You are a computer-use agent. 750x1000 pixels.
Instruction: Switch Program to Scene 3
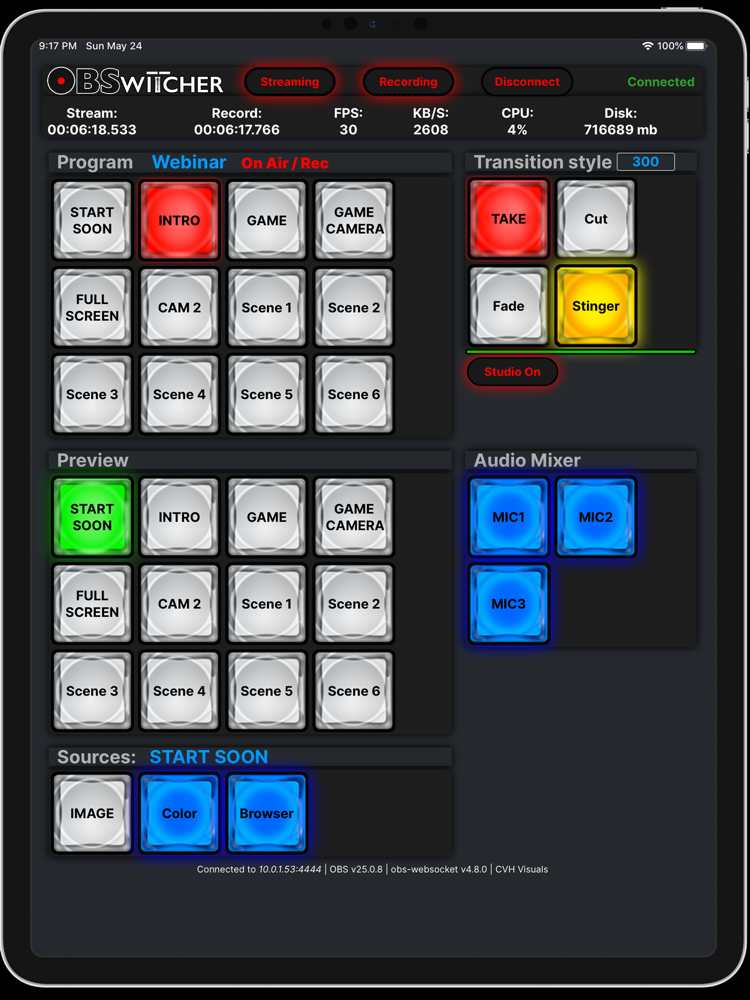pos(92,395)
